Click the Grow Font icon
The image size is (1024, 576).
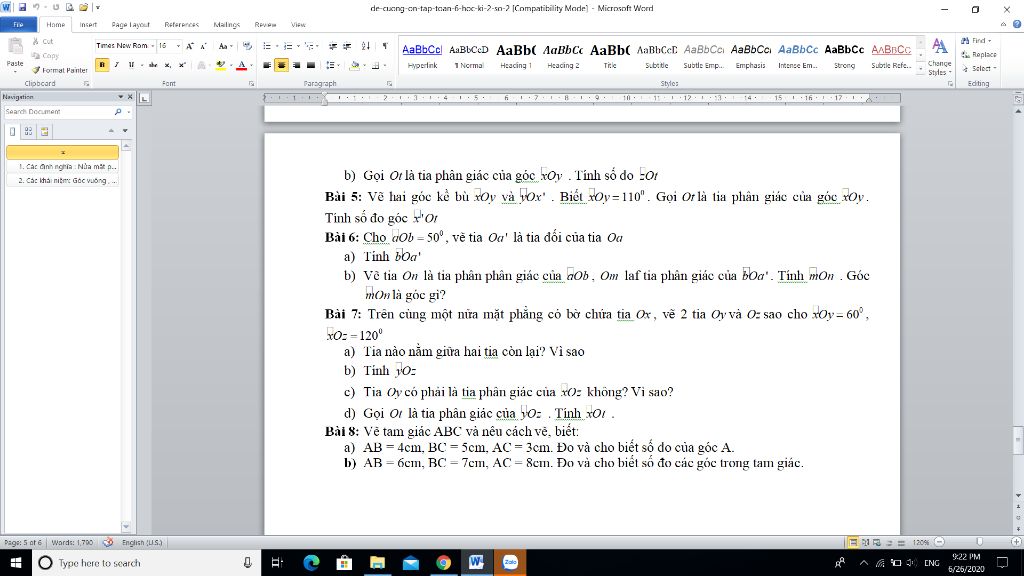tap(189, 46)
